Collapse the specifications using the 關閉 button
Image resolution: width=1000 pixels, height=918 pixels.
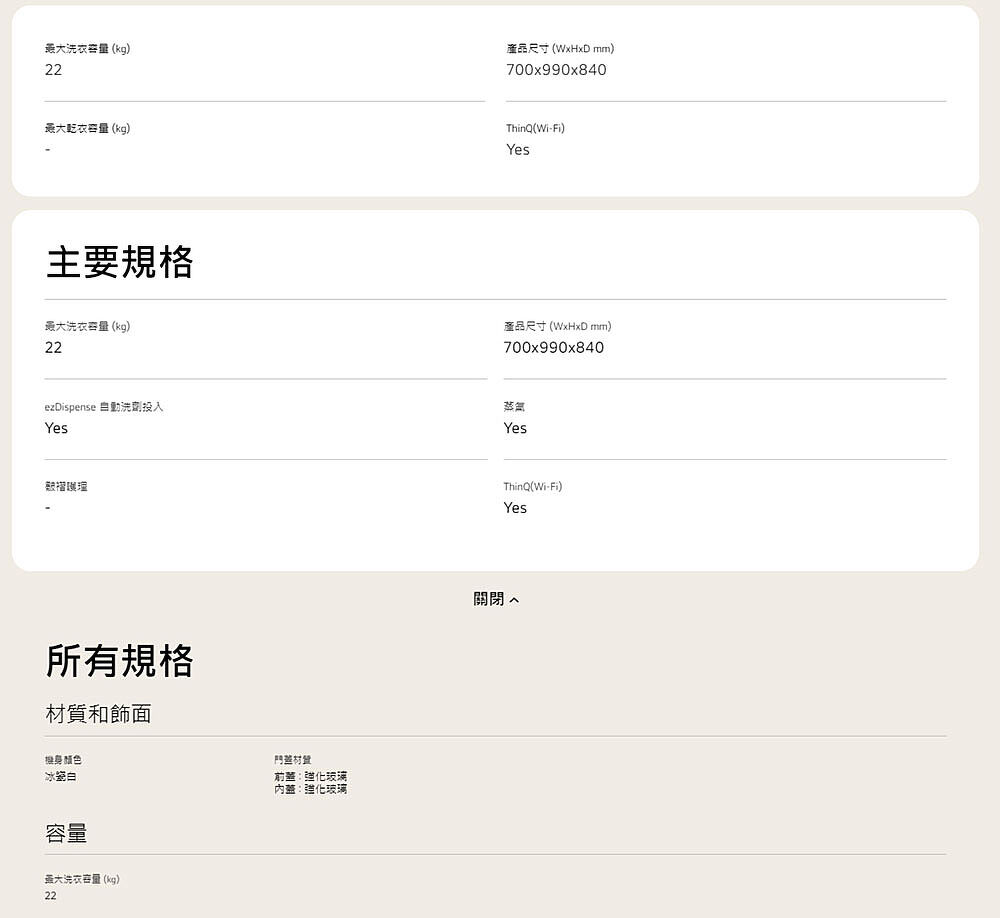point(490,599)
